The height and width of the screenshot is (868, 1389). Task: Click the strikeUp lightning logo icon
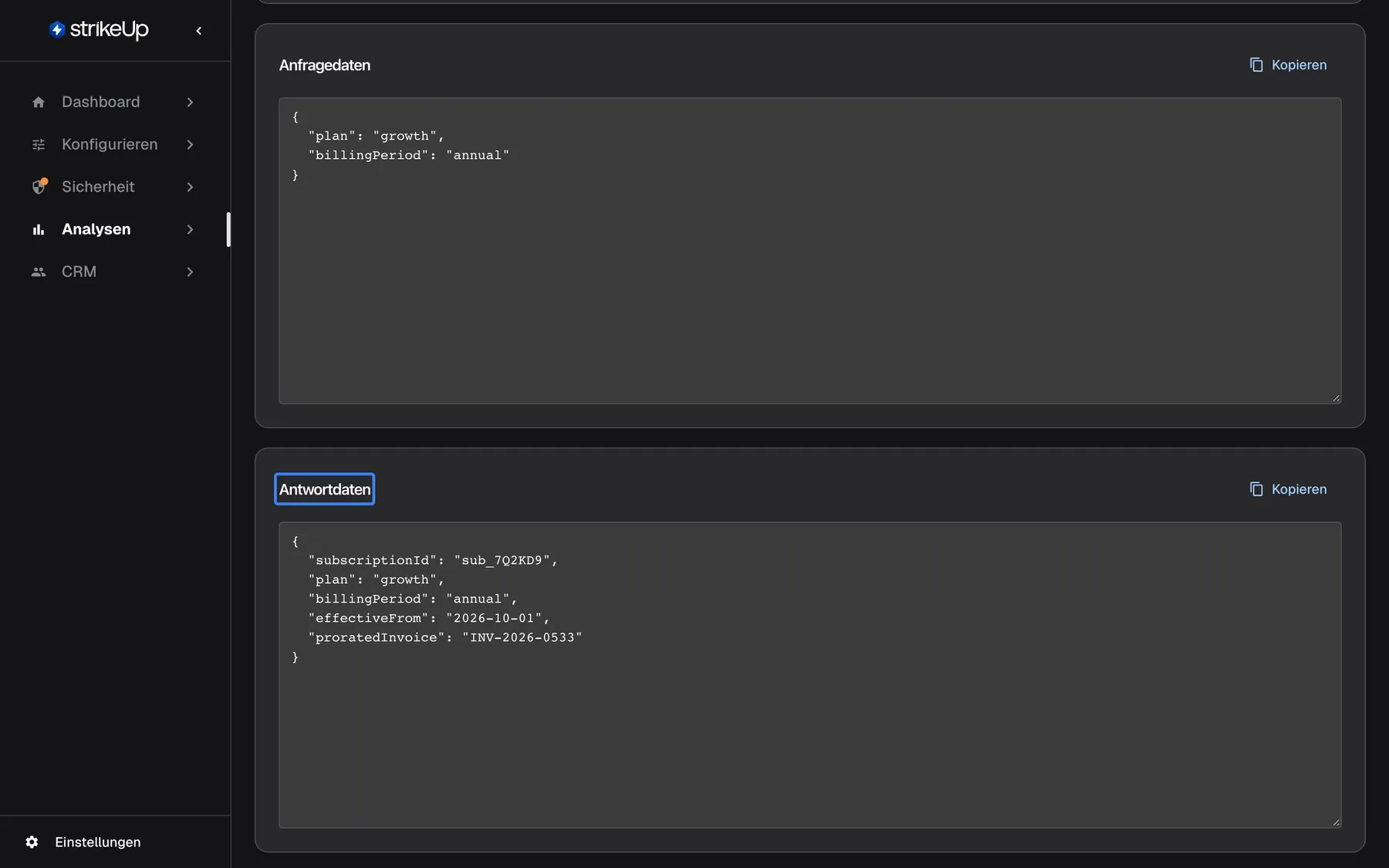pos(57,29)
